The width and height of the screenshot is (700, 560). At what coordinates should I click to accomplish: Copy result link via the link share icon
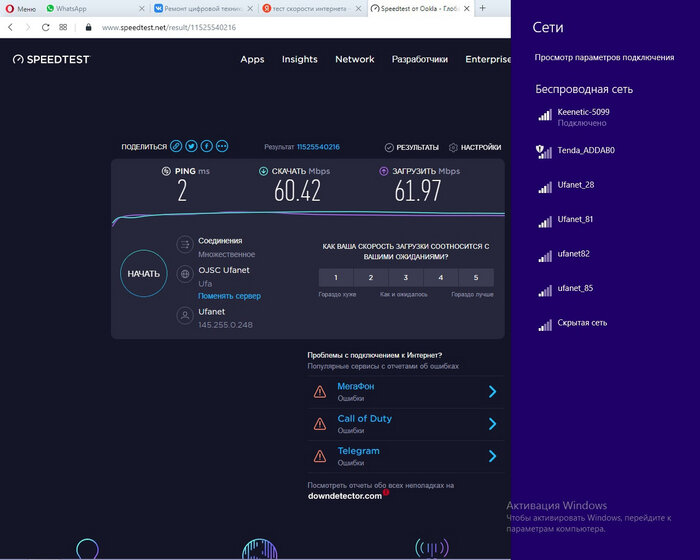tap(176, 146)
